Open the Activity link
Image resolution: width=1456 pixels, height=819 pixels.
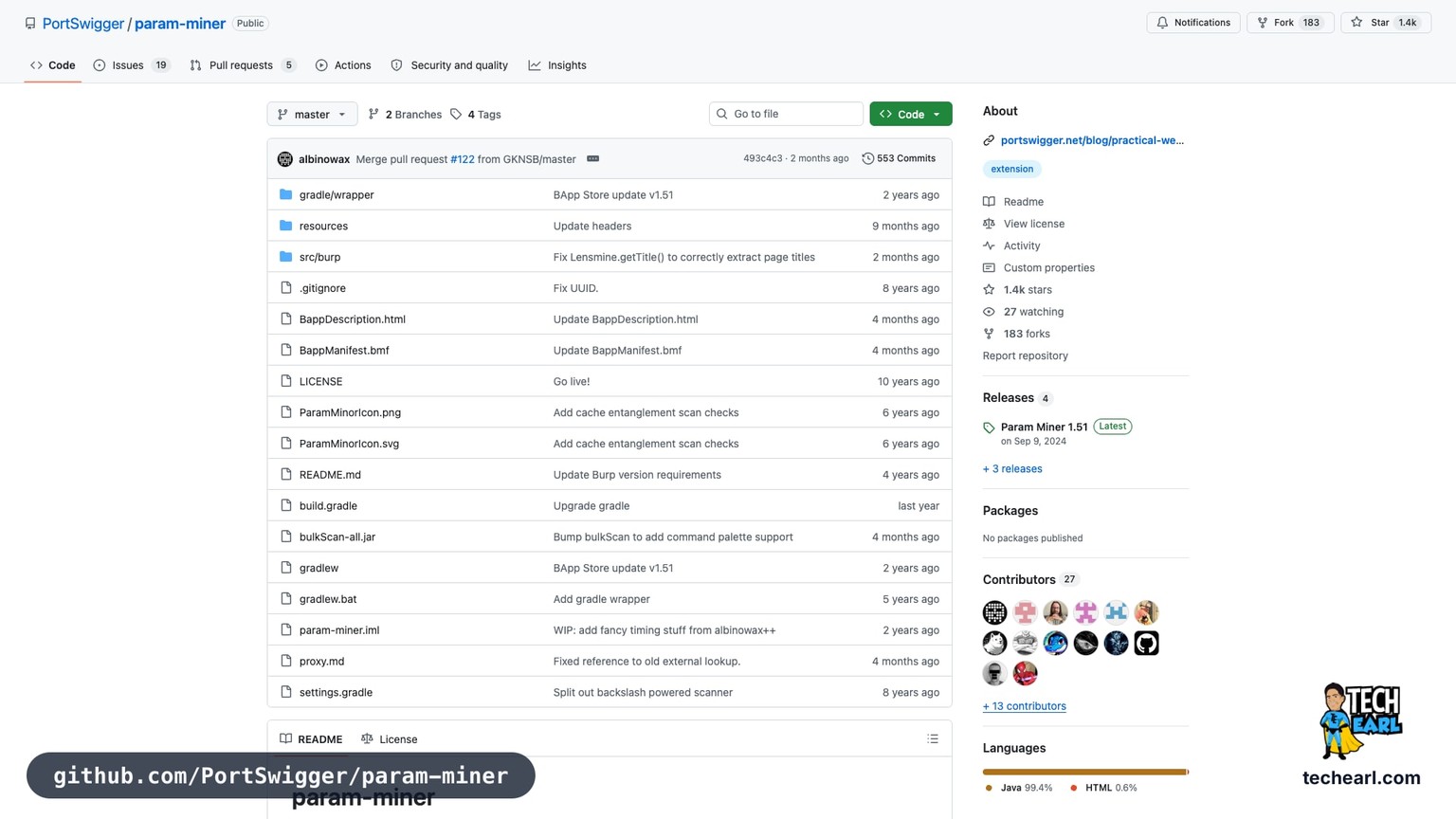tap(1022, 246)
